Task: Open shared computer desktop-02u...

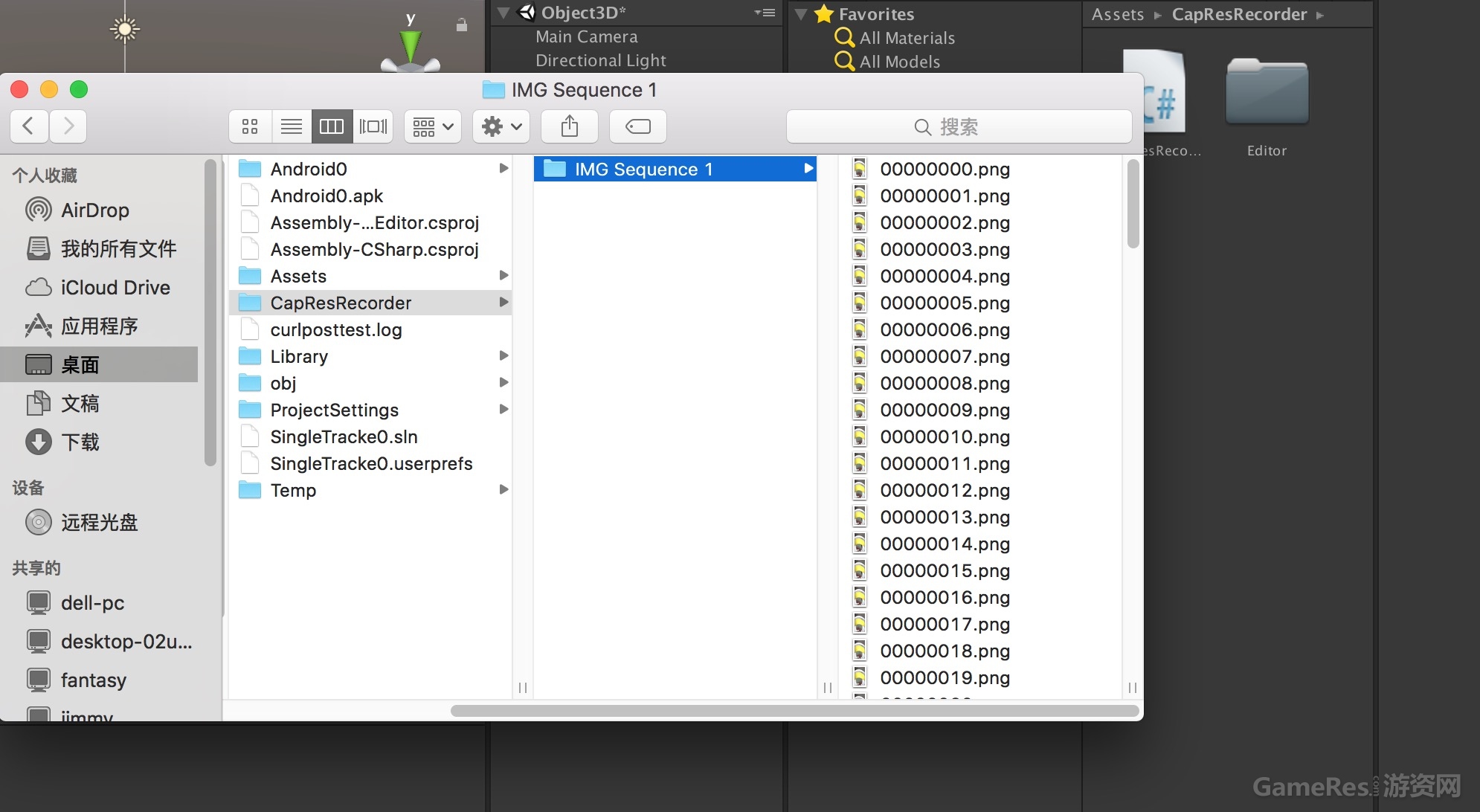Action: [x=100, y=642]
